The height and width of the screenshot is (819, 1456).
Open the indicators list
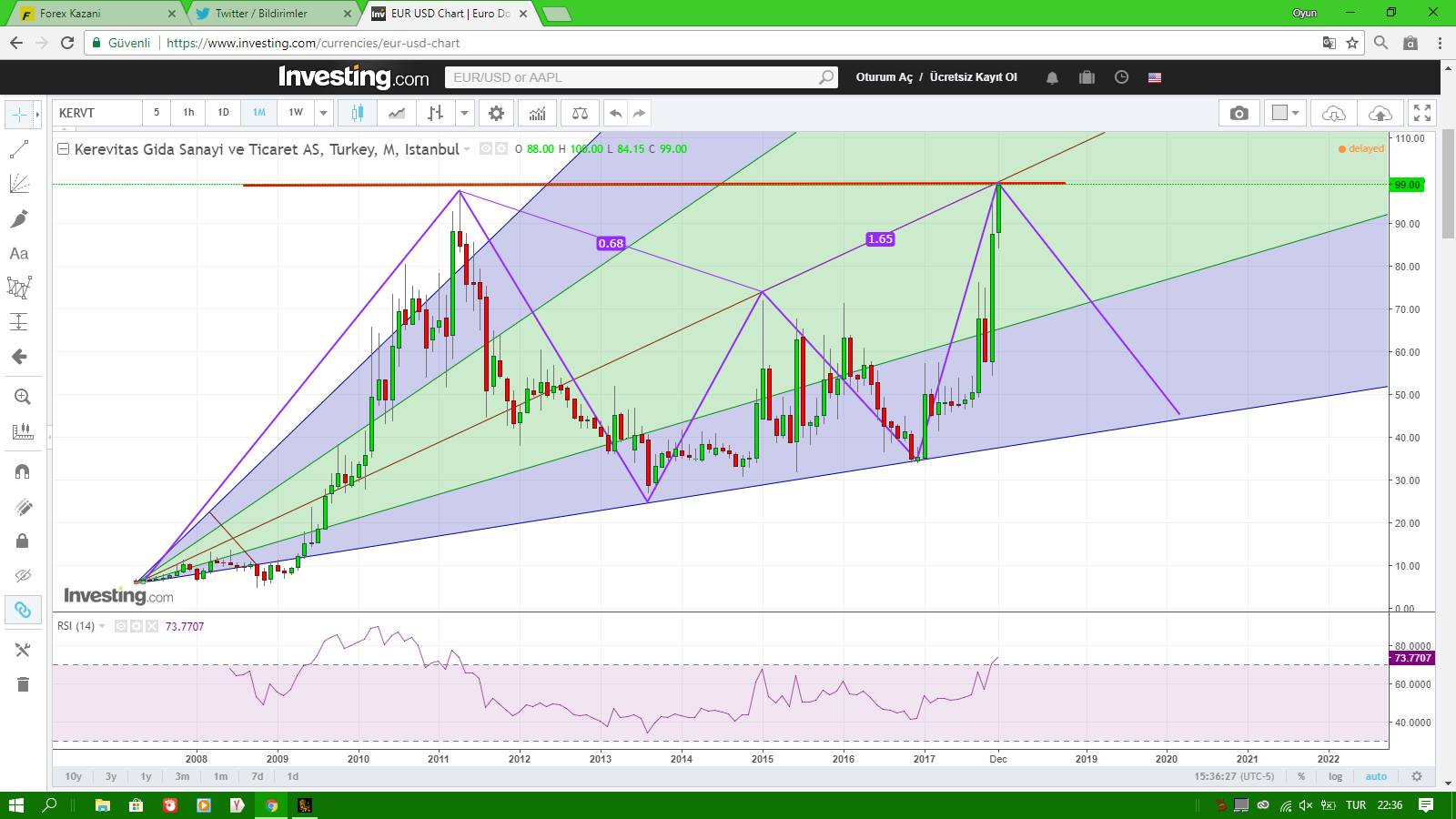[x=538, y=113]
